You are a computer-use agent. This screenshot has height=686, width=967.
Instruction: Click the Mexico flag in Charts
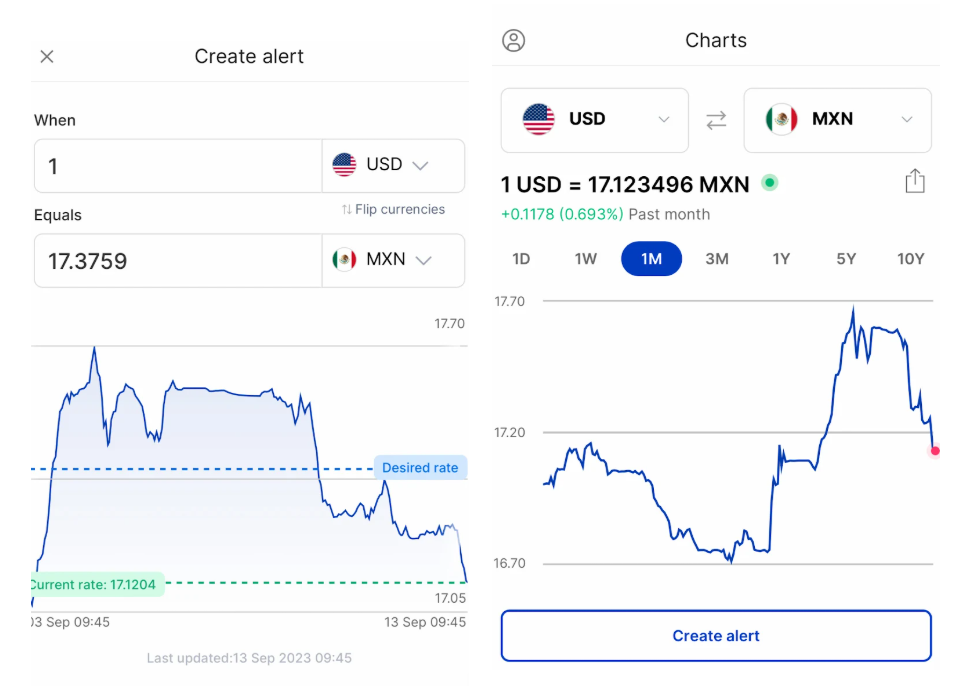click(x=782, y=120)
